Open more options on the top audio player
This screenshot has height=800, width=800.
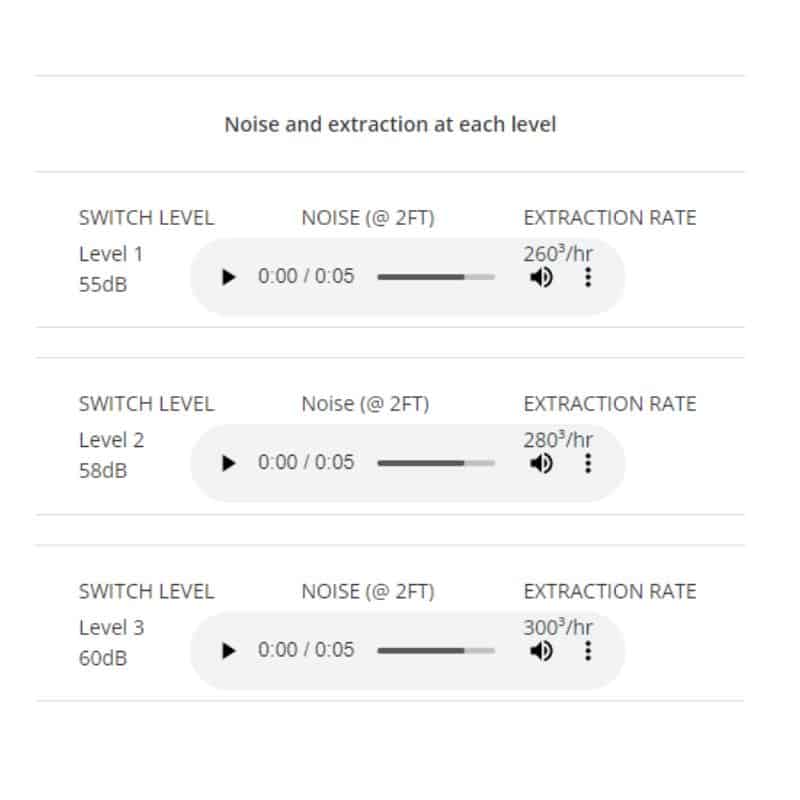click(586, 276)
